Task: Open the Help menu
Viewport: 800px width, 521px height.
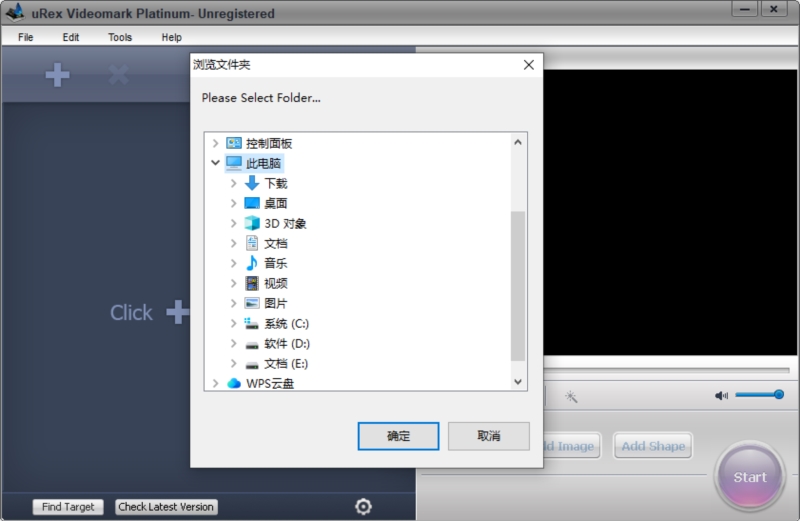Action: [x=171, y=37]
